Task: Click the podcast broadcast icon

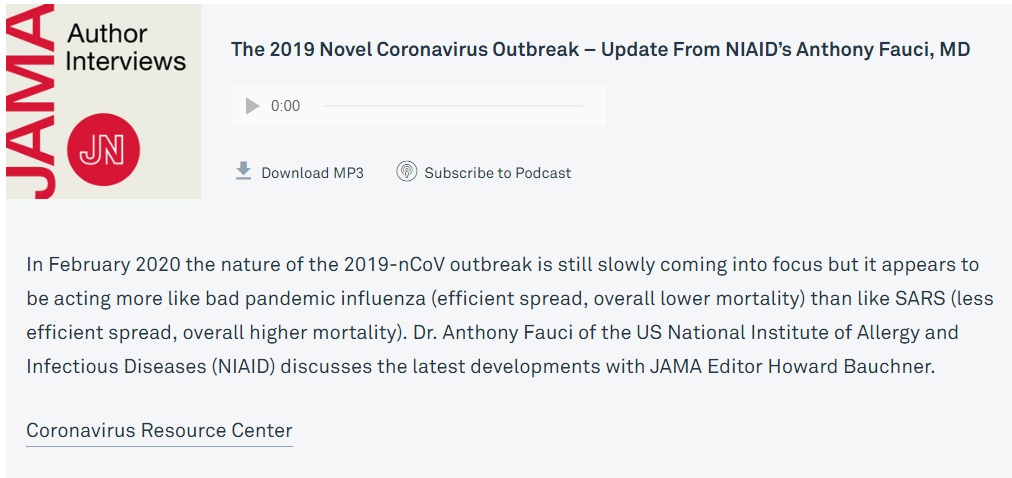Action: [406, 172]
